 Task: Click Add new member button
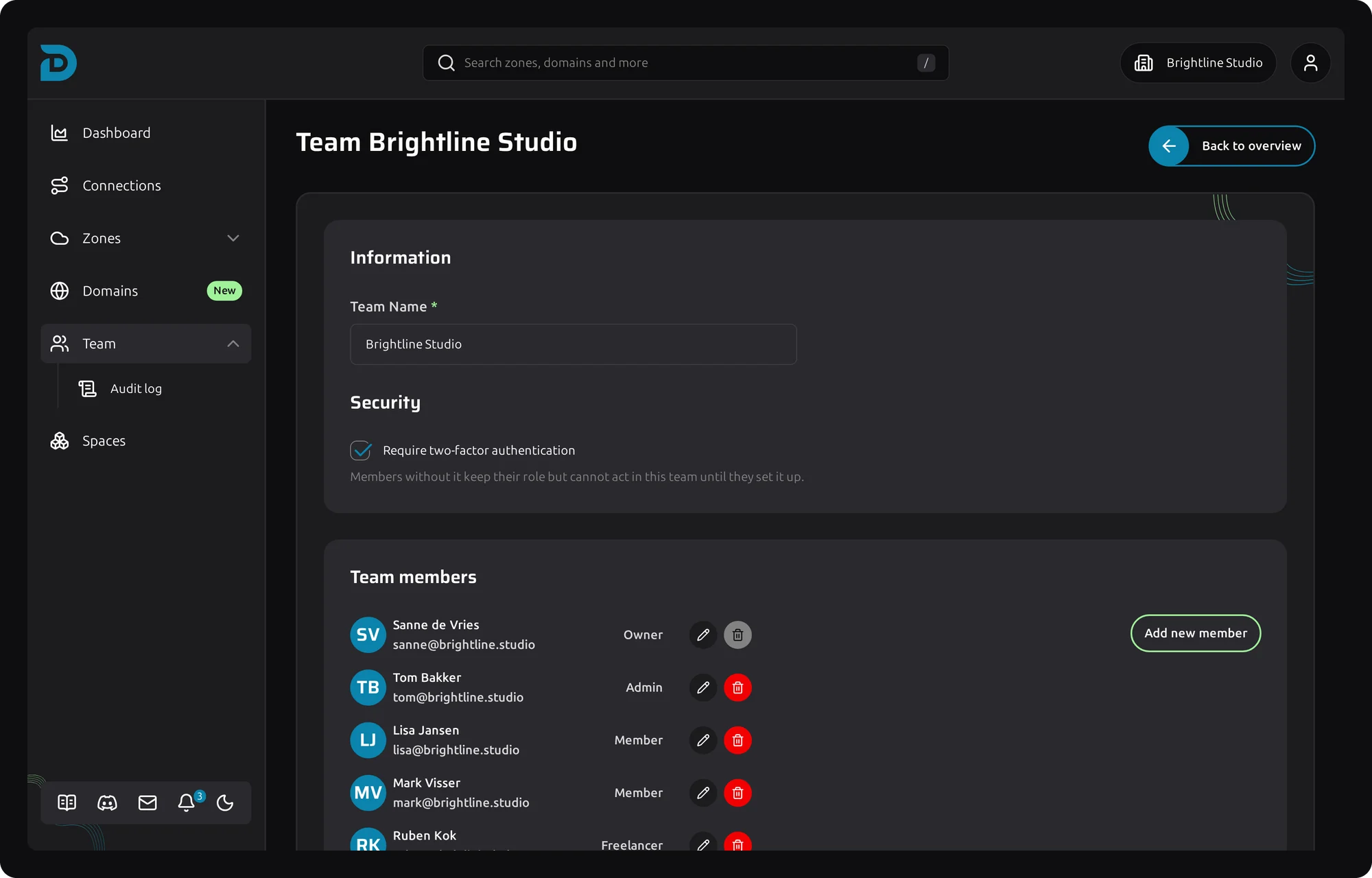[1196, 633]
